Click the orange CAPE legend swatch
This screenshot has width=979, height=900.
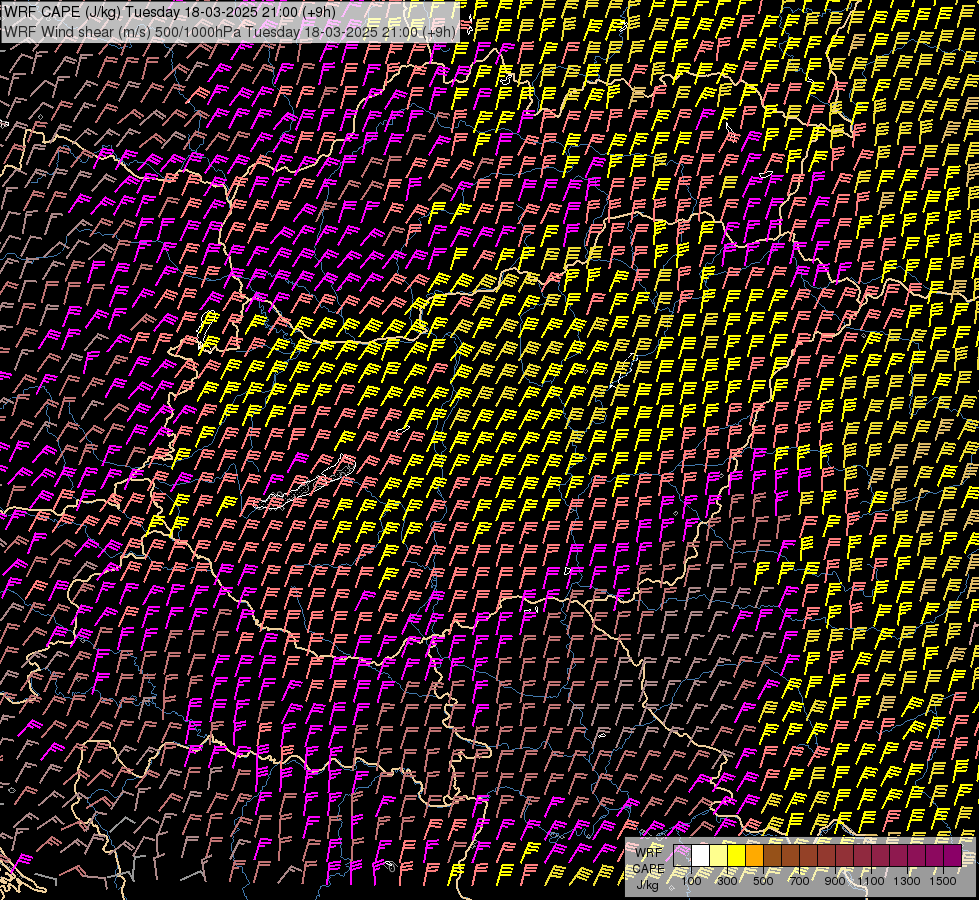click(755, 855)
